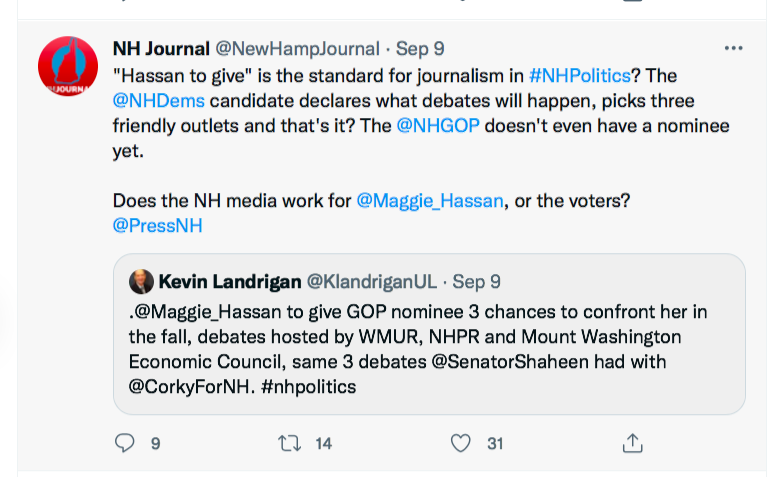Click the reply speech bubble icon
This screenshot has width=781, height=477.
tap(125, 443)
